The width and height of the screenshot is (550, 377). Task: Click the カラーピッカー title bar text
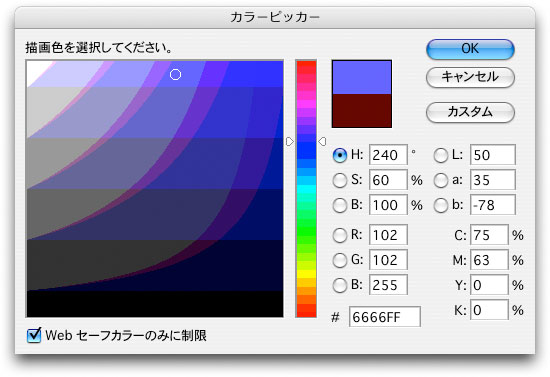[275, 17]
